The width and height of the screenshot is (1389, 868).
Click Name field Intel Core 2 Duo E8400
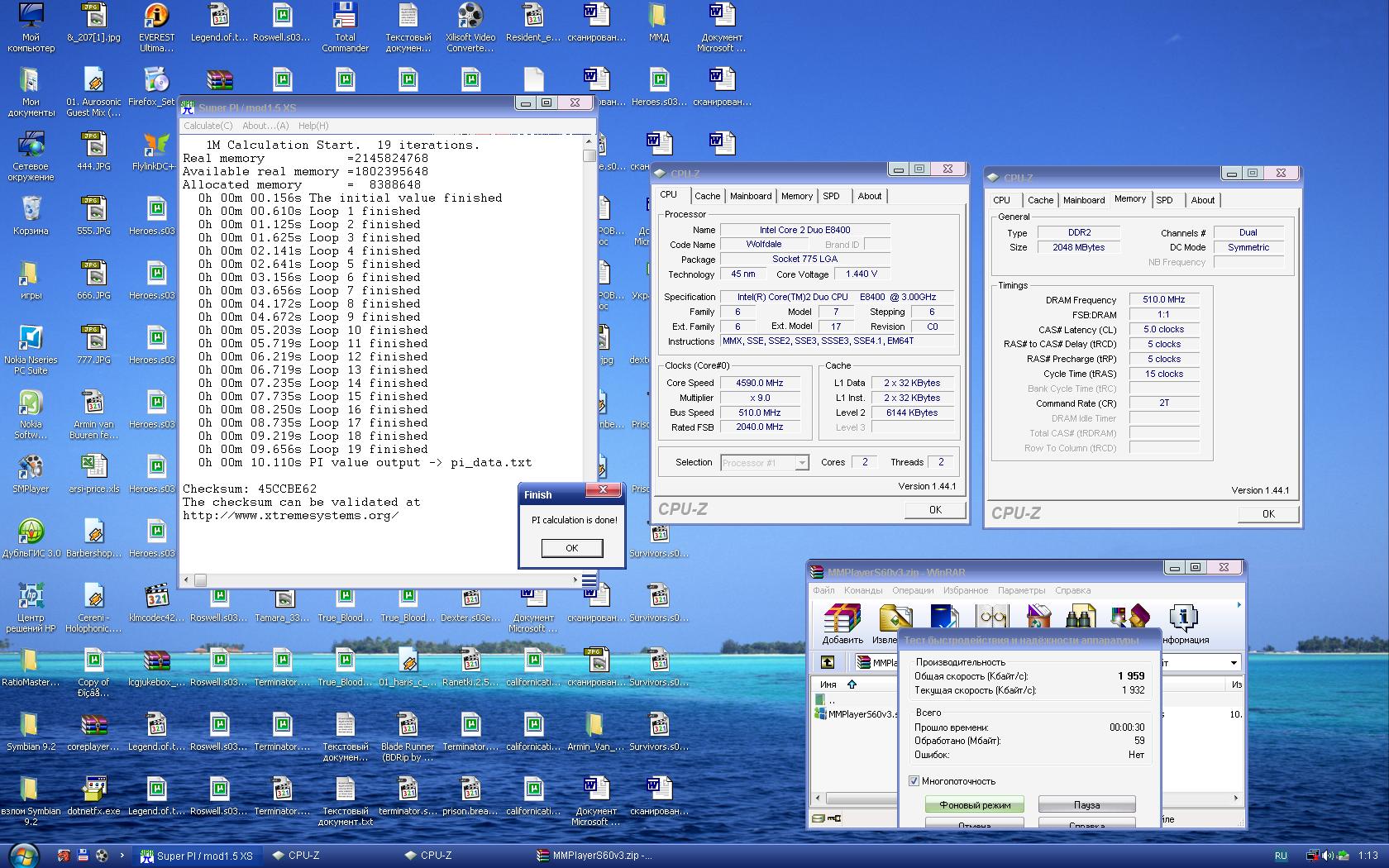click(x=804, y=230)
